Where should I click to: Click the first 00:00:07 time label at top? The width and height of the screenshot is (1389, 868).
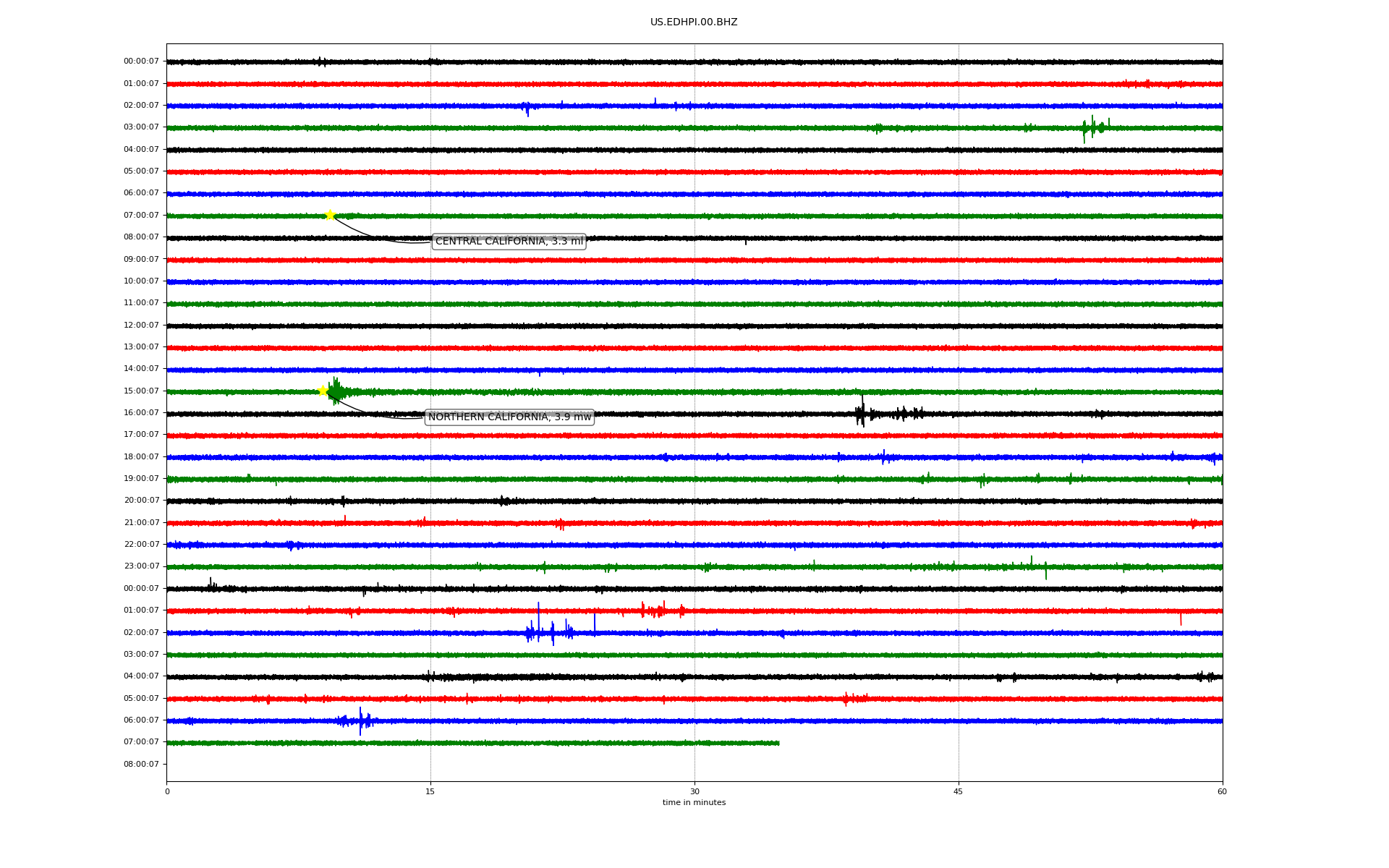[x=141, y=61]
